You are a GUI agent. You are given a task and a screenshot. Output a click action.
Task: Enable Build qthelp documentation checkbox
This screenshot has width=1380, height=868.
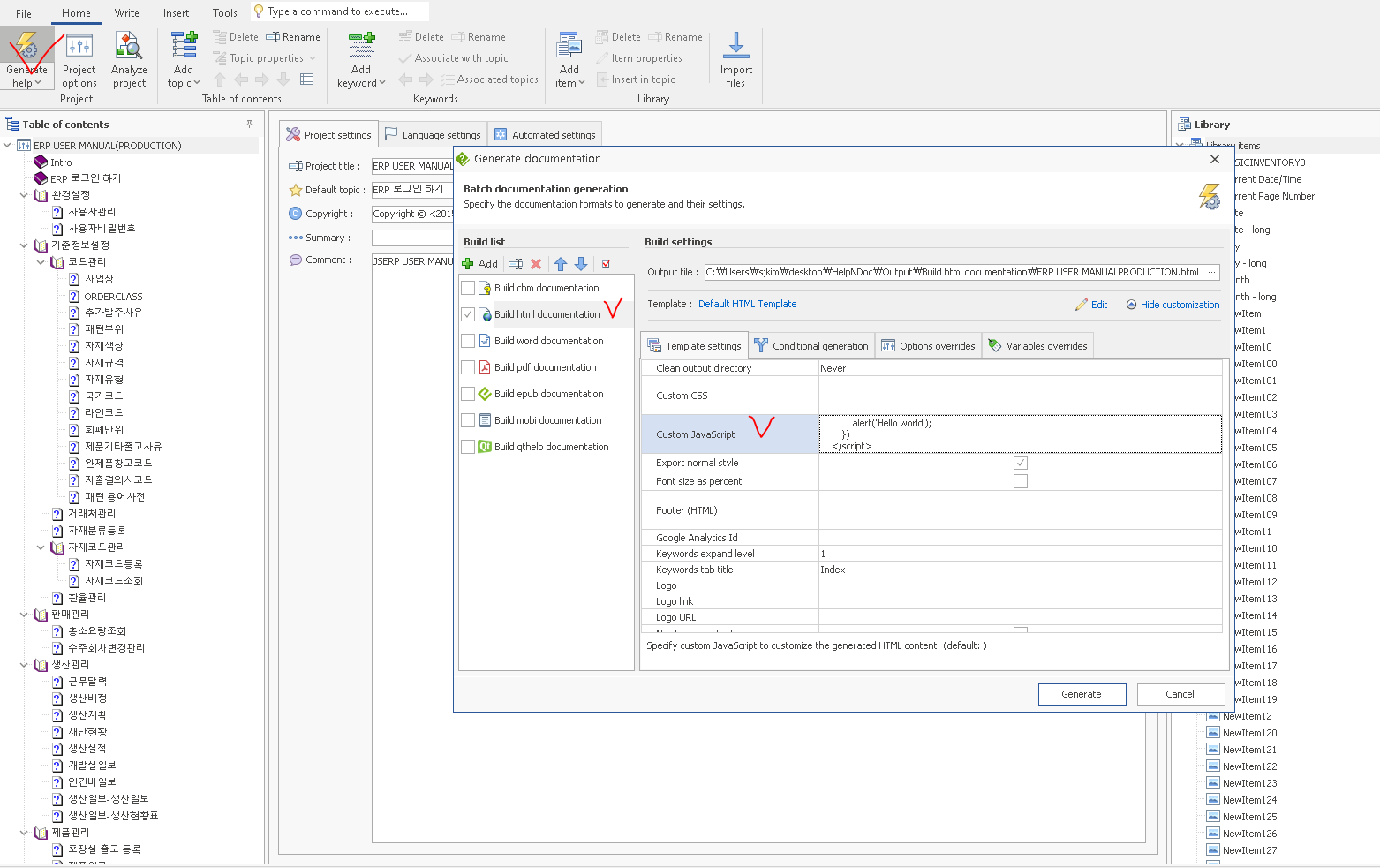point(468,447)
